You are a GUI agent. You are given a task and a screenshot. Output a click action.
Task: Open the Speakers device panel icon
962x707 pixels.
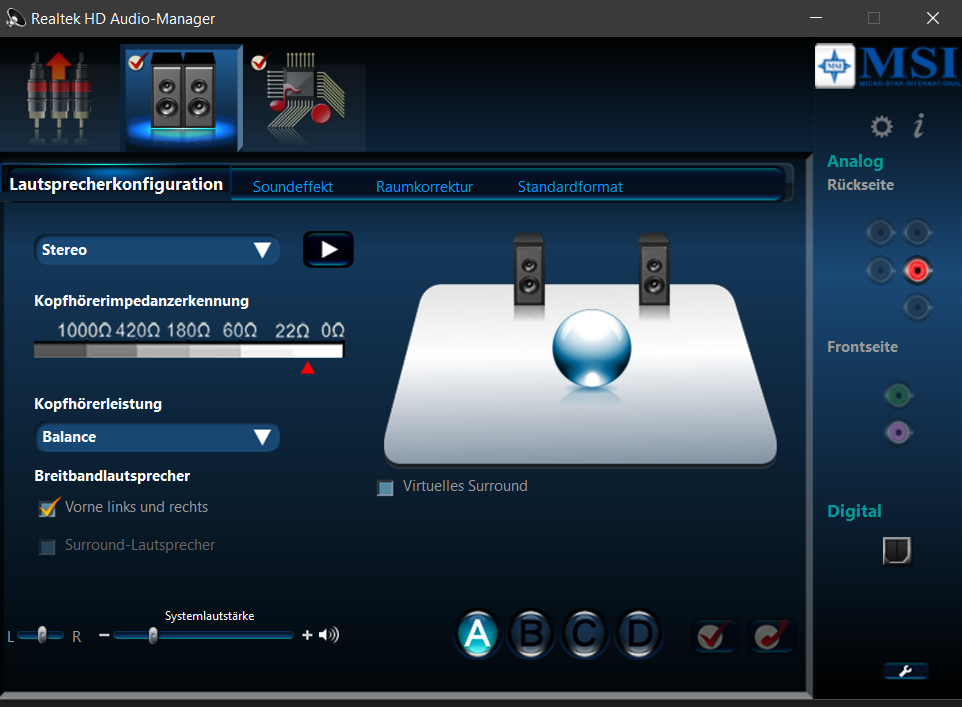click(x=180, y=95)
